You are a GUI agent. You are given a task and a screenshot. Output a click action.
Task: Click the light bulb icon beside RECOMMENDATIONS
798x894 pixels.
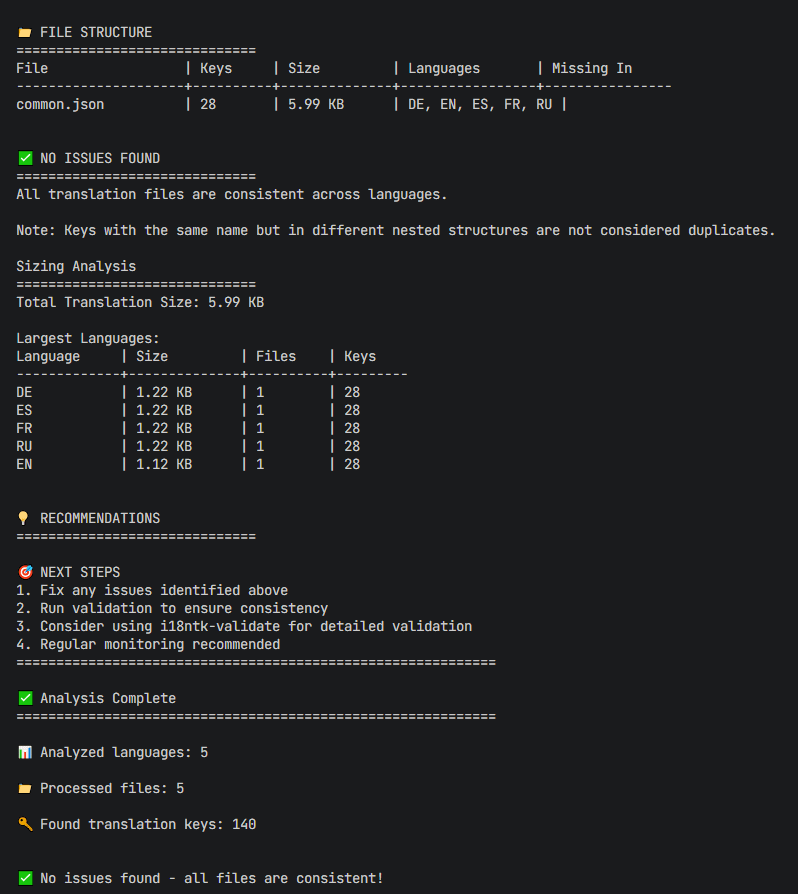[x=23, y=518]
